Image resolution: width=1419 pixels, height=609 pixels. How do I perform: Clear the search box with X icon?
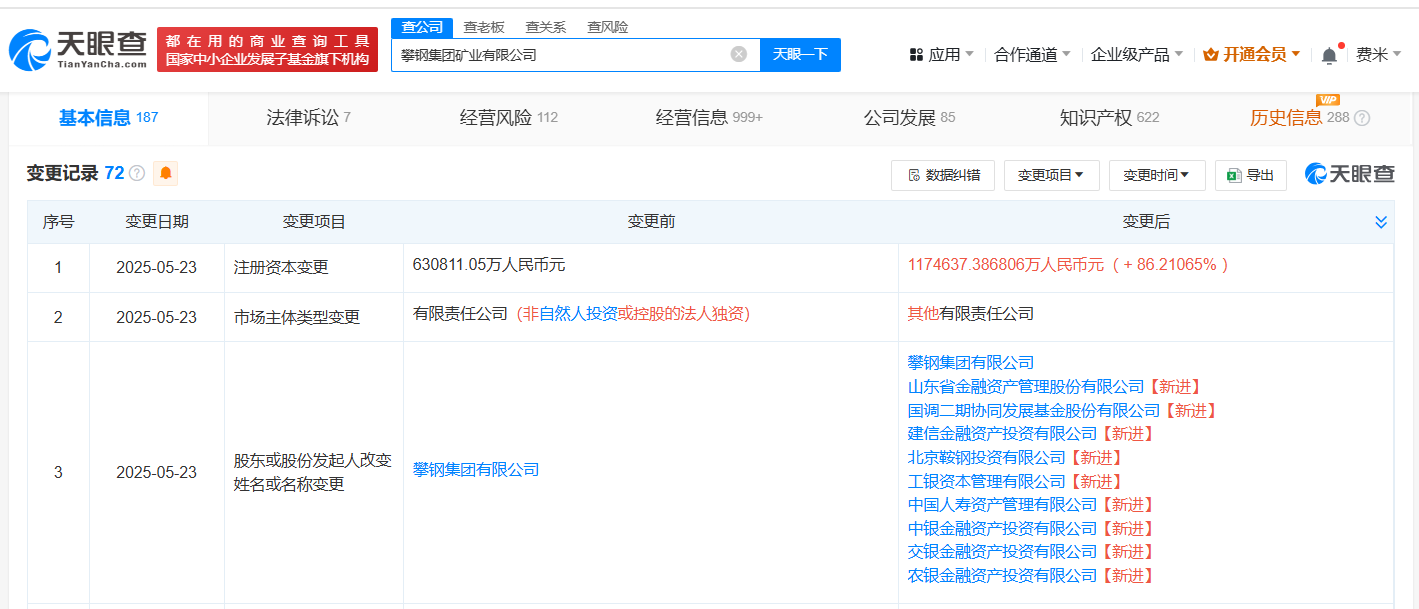click(739, 54)
